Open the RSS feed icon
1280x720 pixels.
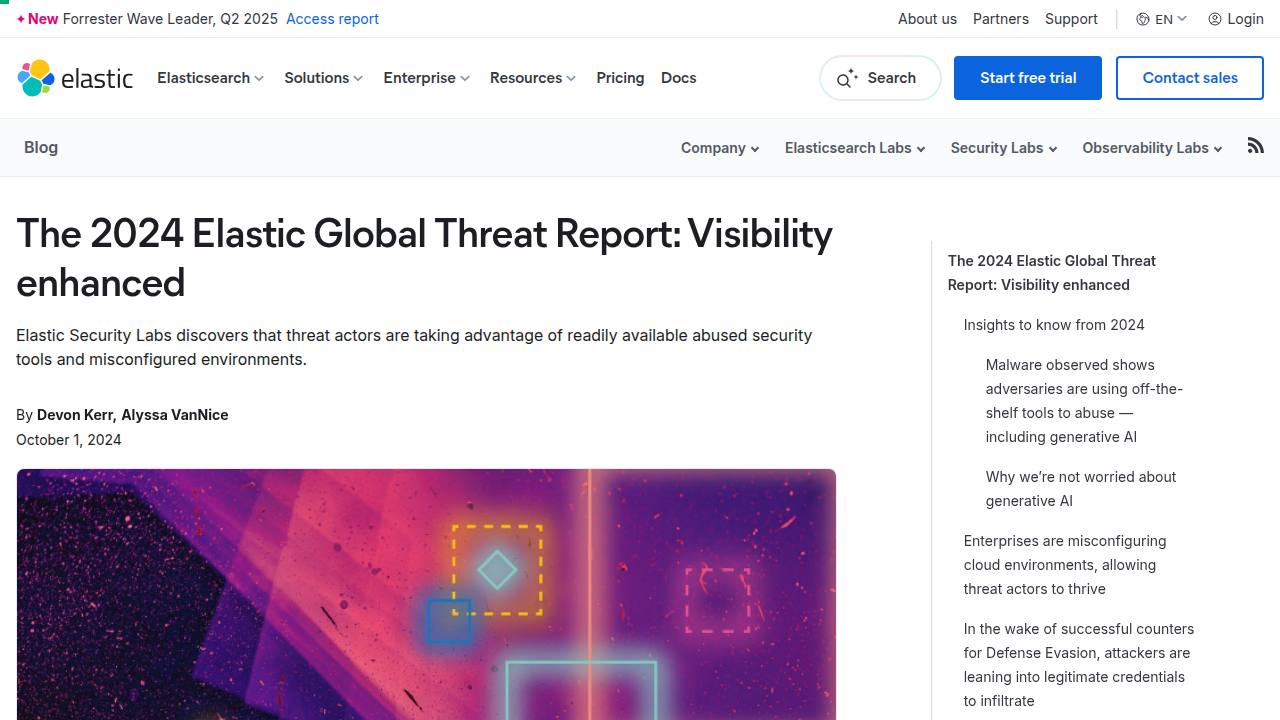(1256, 146)
